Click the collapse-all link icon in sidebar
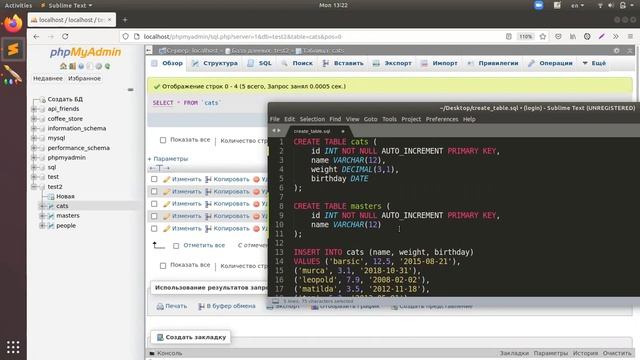Viewport: 640px width, 360px height. point(131,89)
